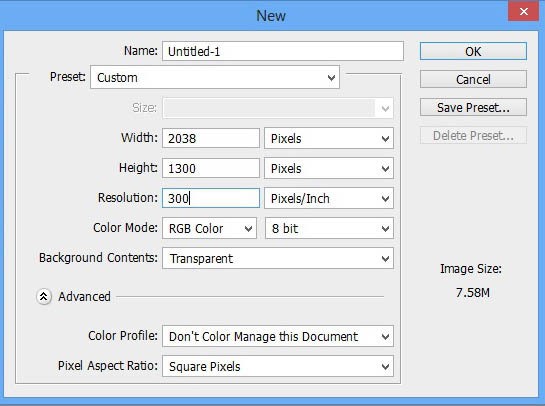The height and width of the screenshot is (406, 545).
Task: Click the Advanced section label
Action: click(x=84, y=297)
